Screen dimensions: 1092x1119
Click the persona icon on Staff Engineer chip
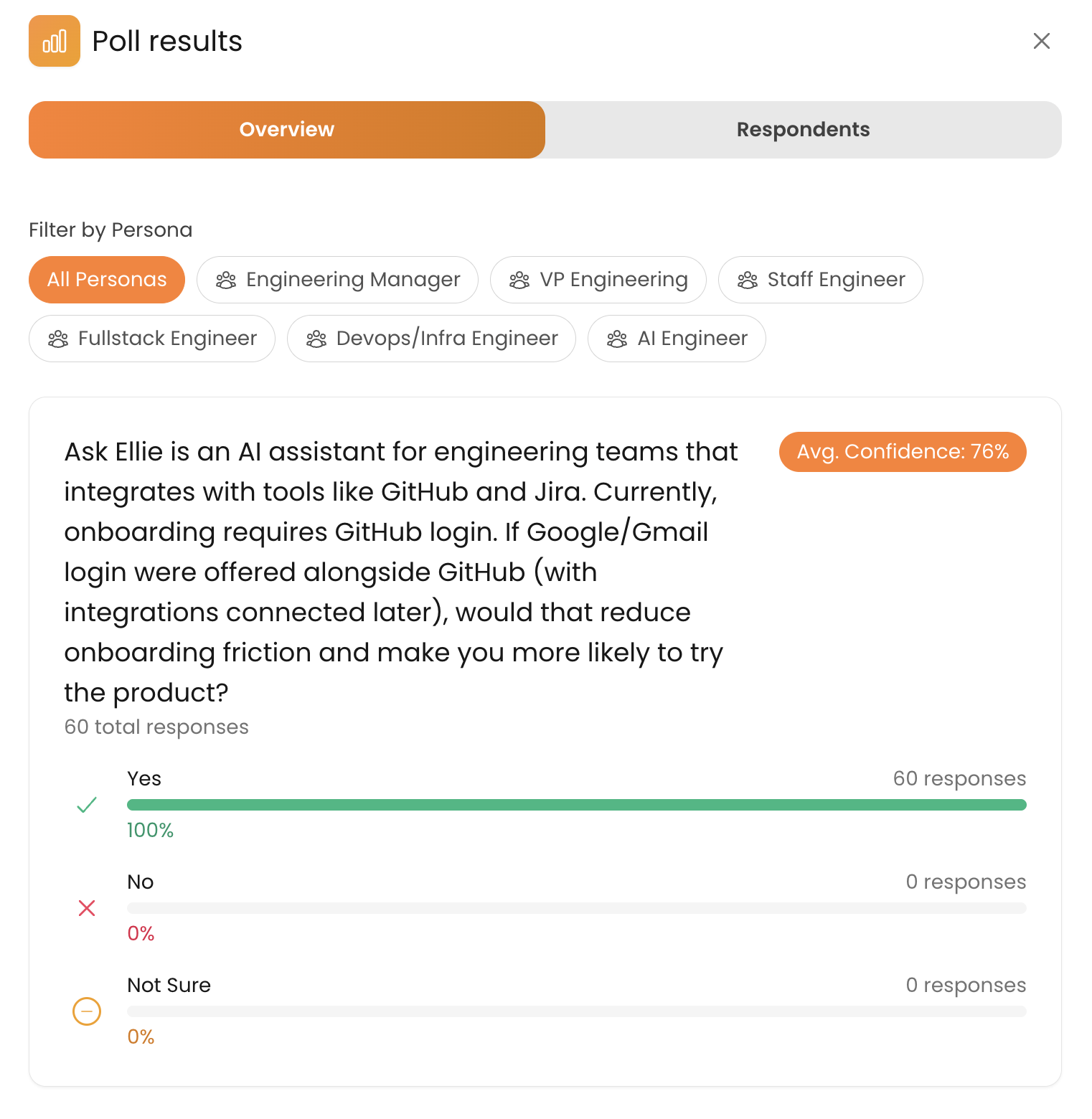tap(748, 280)
